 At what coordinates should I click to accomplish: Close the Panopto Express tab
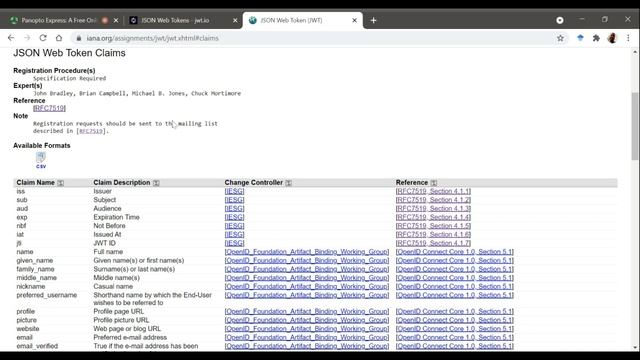click(x=116, y=20)
